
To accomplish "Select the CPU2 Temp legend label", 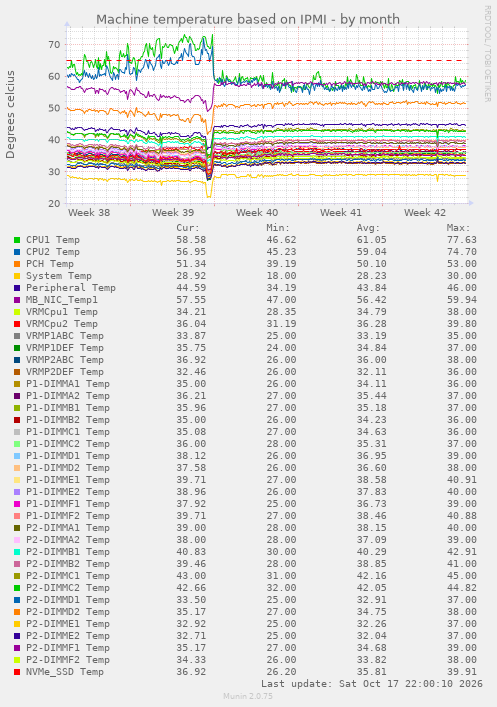I will pos(53,252).
